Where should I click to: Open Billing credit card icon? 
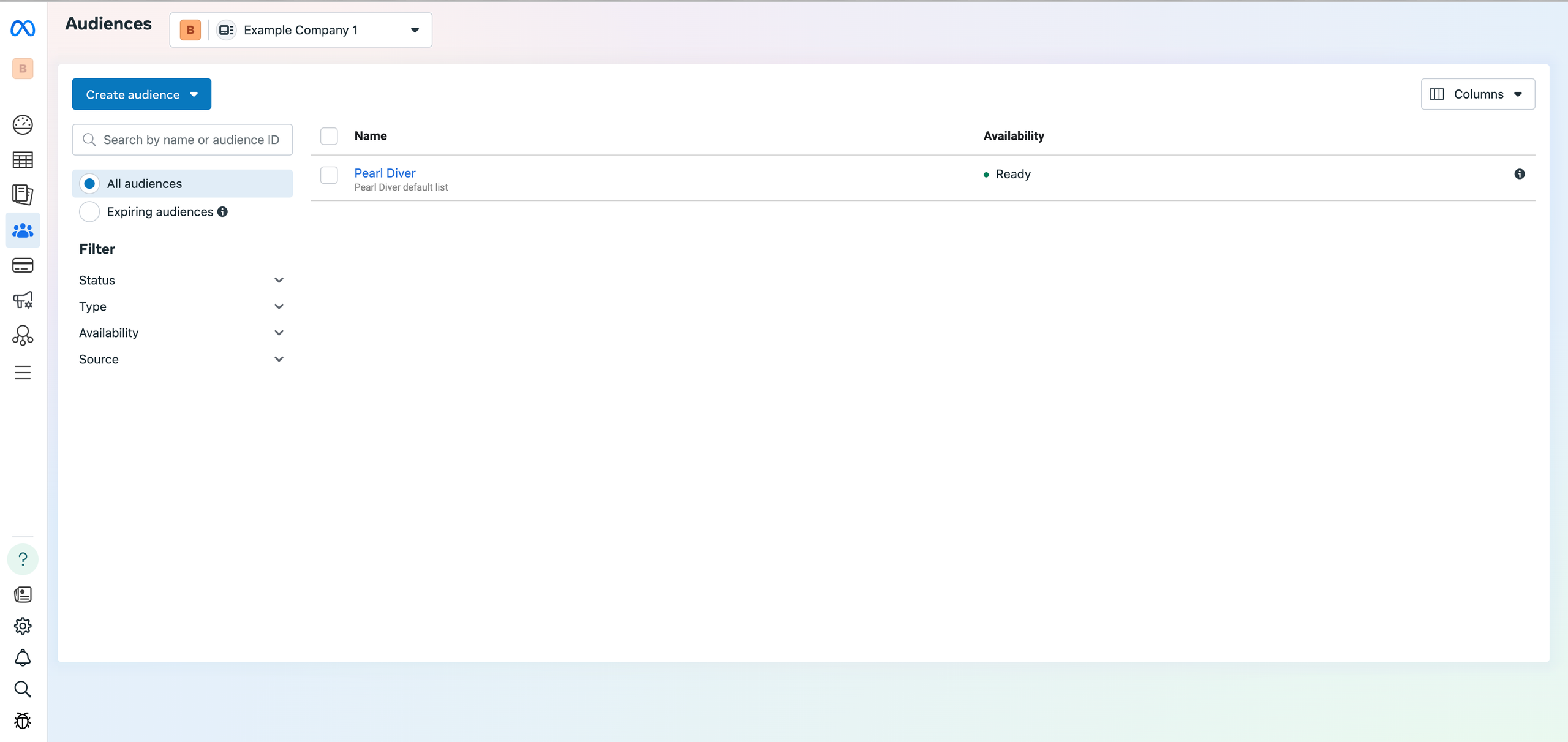coord(23,265)
